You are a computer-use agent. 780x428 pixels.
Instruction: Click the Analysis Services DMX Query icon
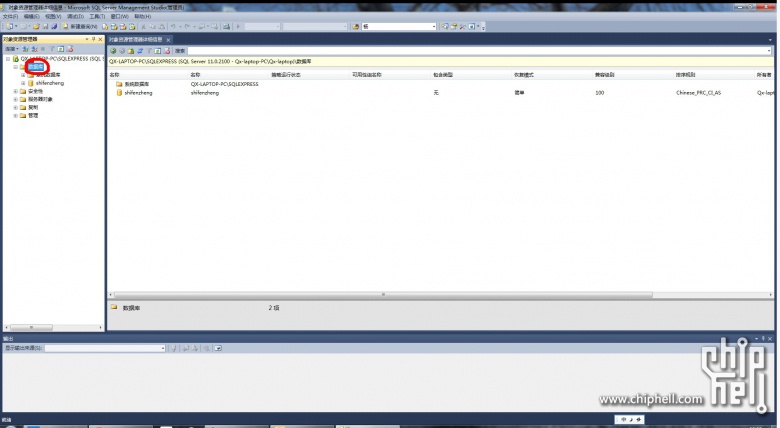pyautogui.click(x=123, y=26)
